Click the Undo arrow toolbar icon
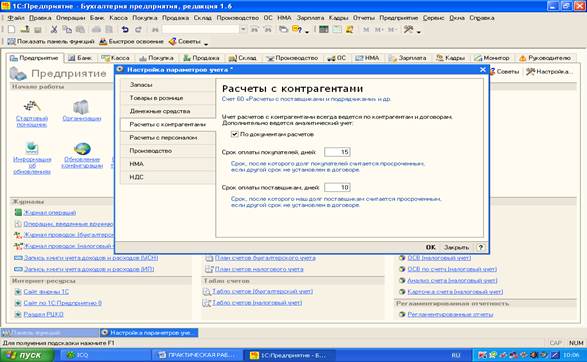The width and height of the screenshot is (587, 362). 125,29
